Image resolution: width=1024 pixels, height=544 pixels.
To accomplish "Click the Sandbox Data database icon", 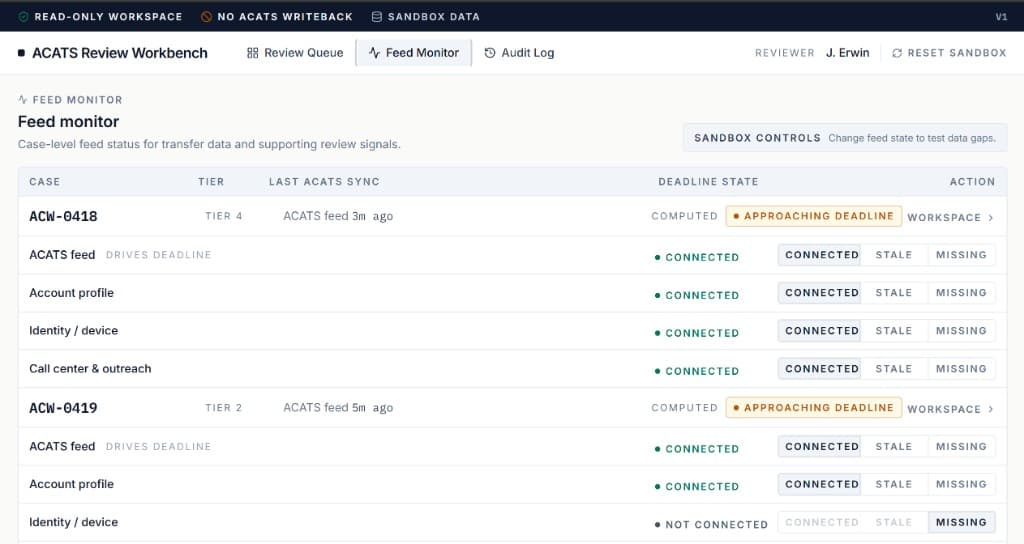I will click(x=377, y=16).
